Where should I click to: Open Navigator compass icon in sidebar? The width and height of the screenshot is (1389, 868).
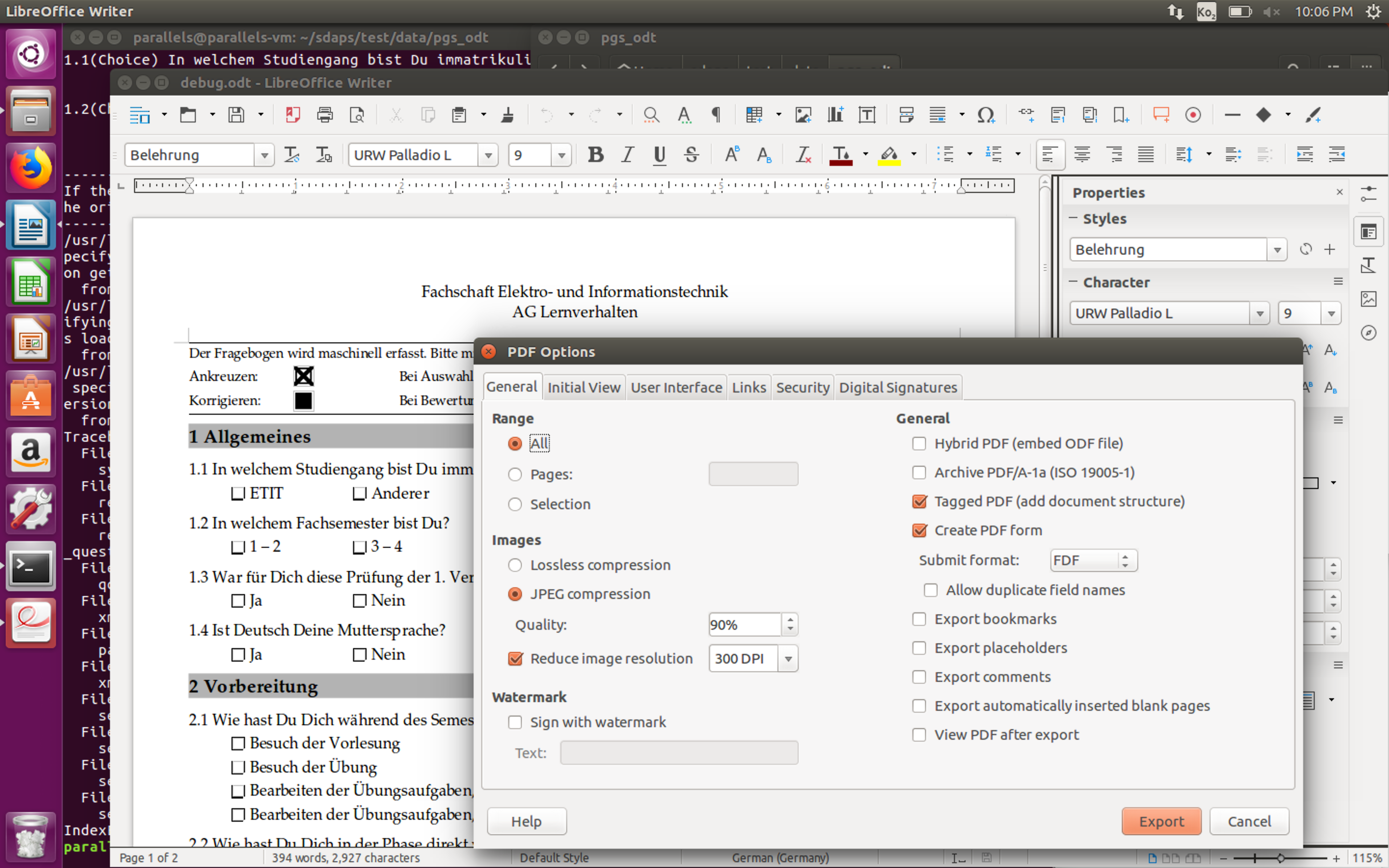[1369, 333]
